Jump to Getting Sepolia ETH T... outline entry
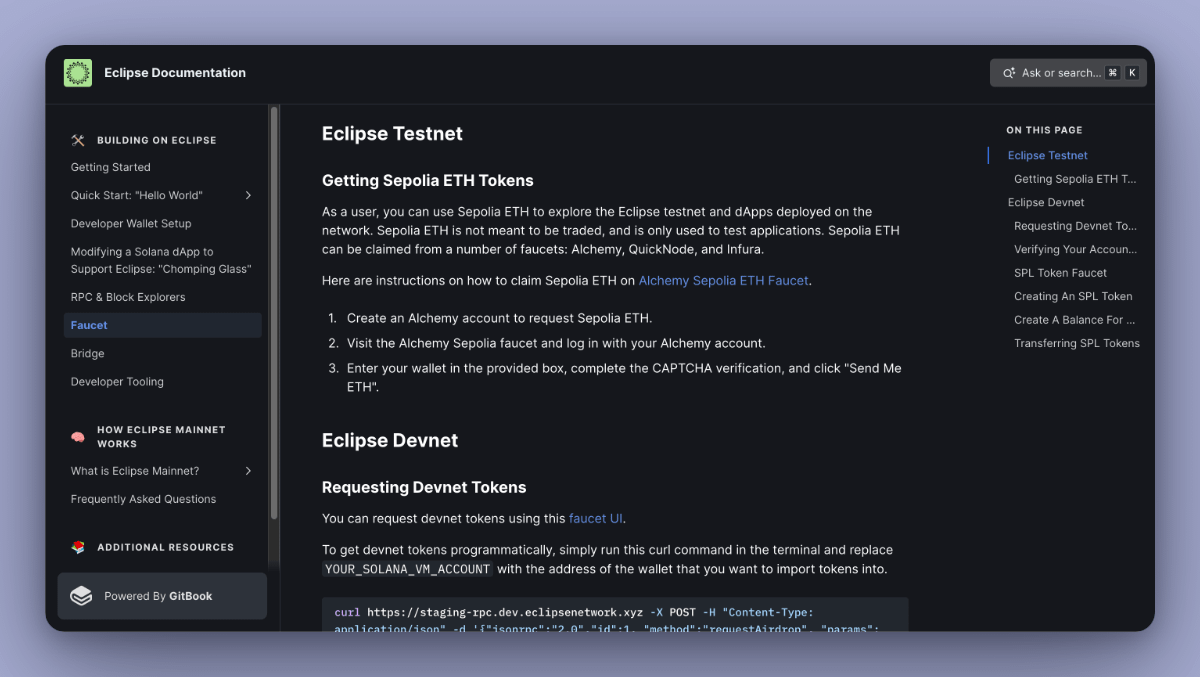The image size is (1200, 677). (x=1075, y=179)
